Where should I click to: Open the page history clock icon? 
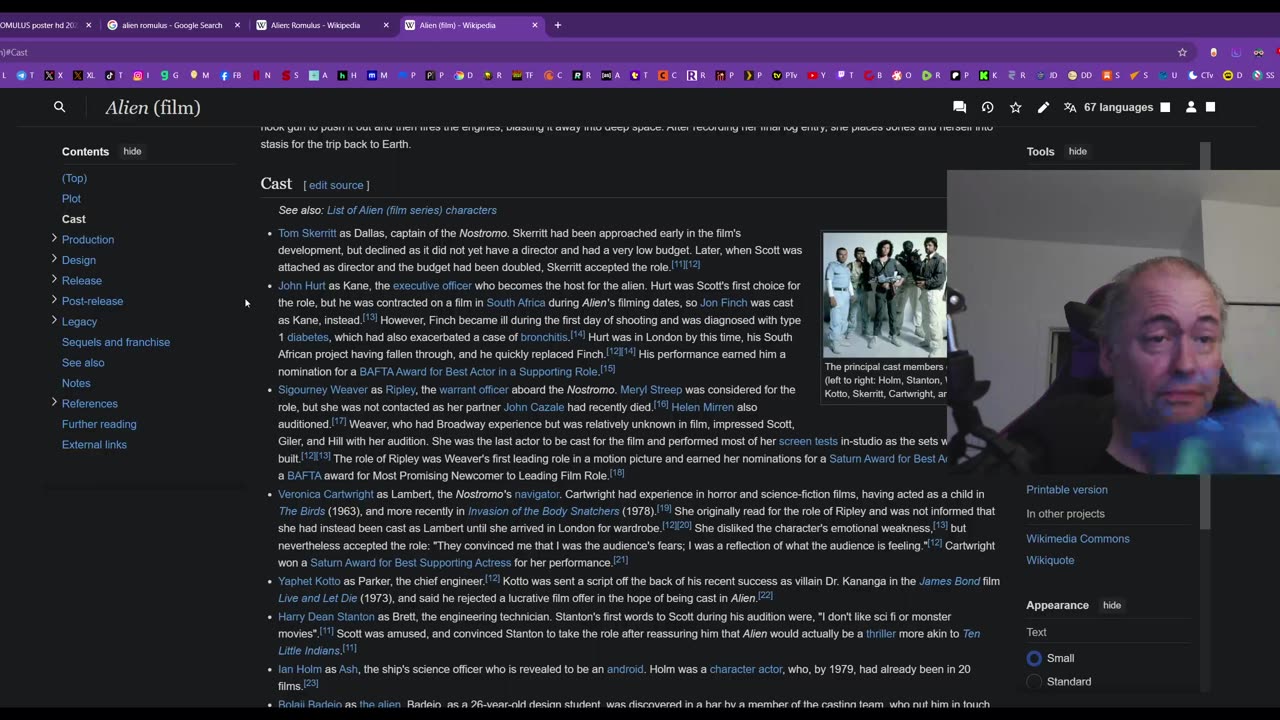987,107
